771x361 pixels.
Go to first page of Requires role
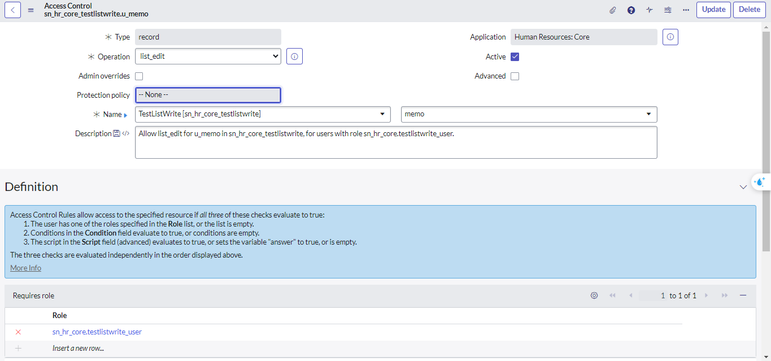pos(613,296)
